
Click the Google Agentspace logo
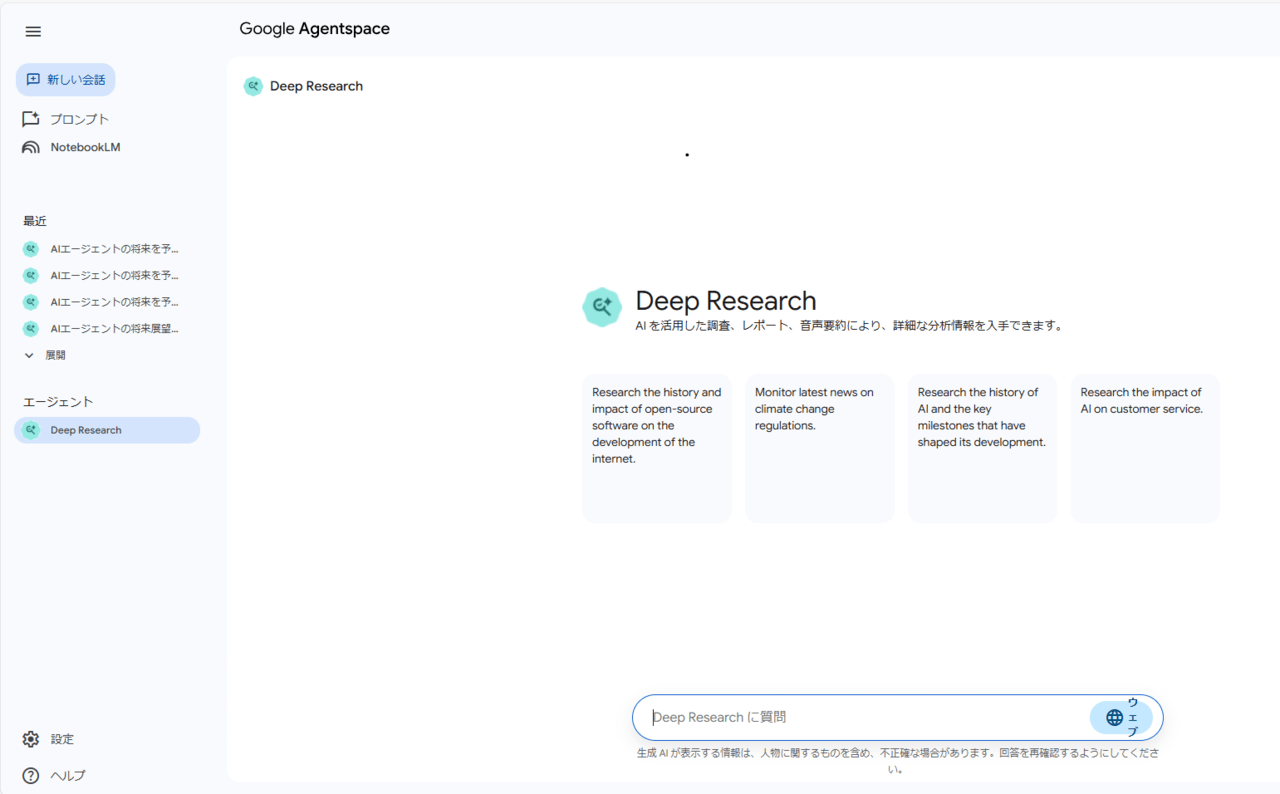coord(314,29)
